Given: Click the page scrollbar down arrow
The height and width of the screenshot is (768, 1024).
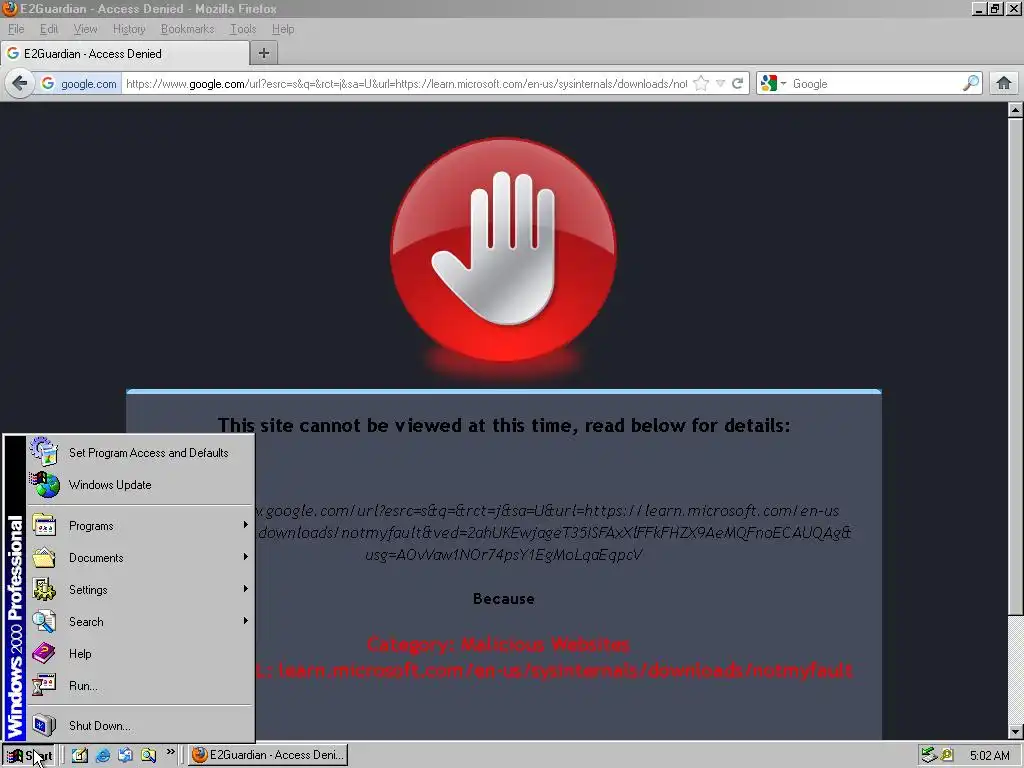Looking at the screenshot, I should (1015, 732).
